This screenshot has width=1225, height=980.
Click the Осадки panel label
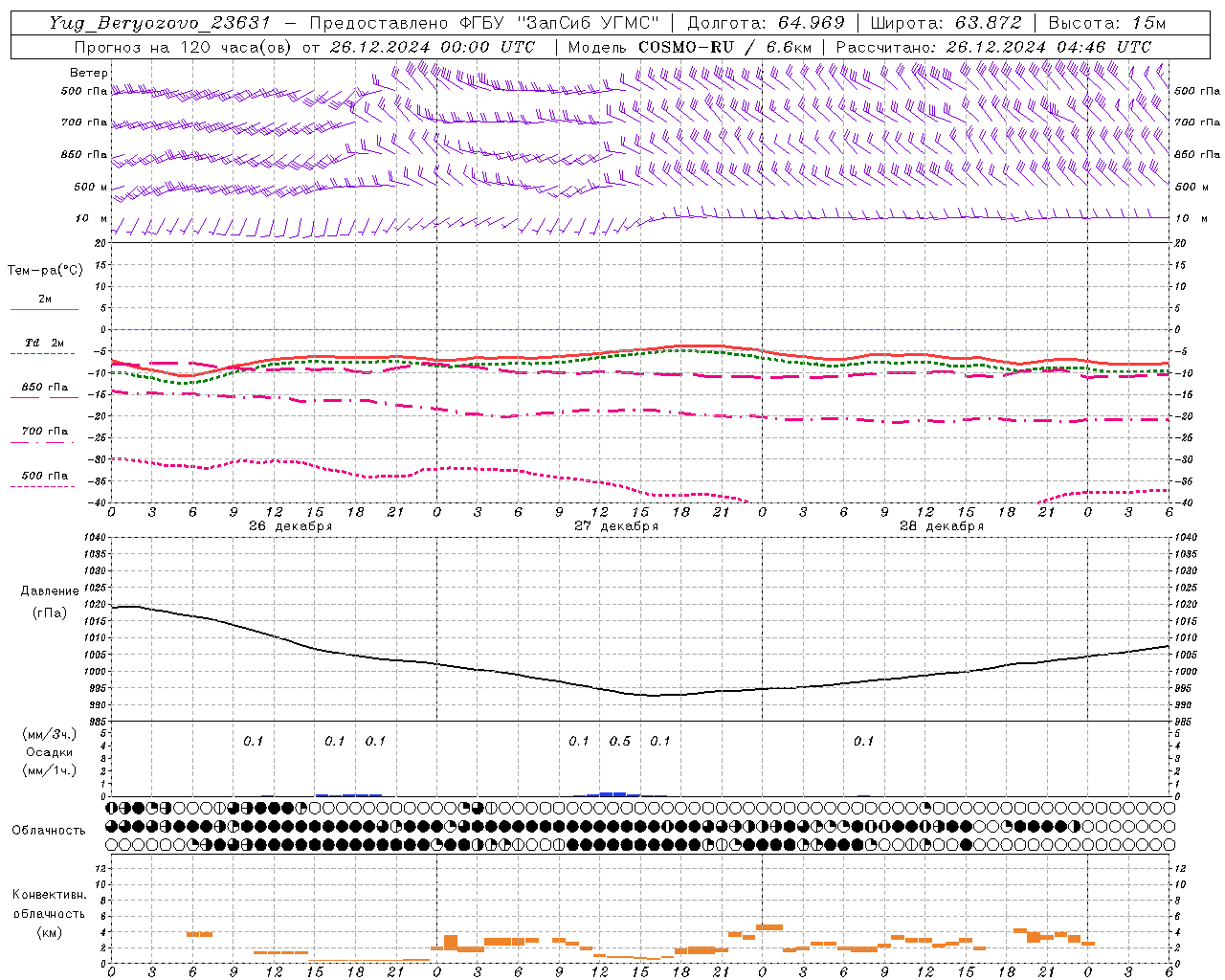tap(50, 752)
